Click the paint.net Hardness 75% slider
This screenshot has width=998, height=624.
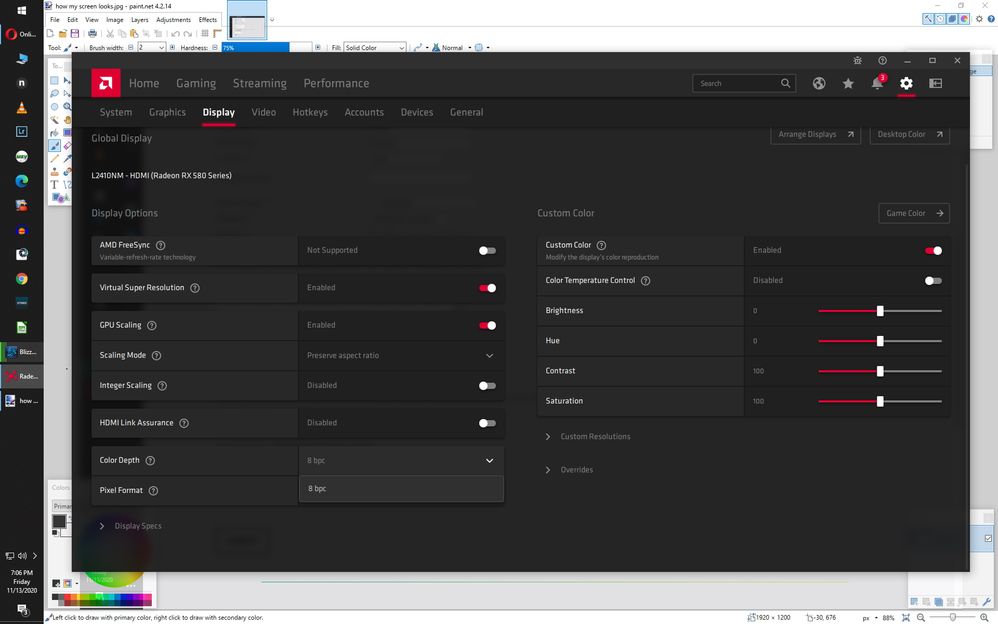267,48
